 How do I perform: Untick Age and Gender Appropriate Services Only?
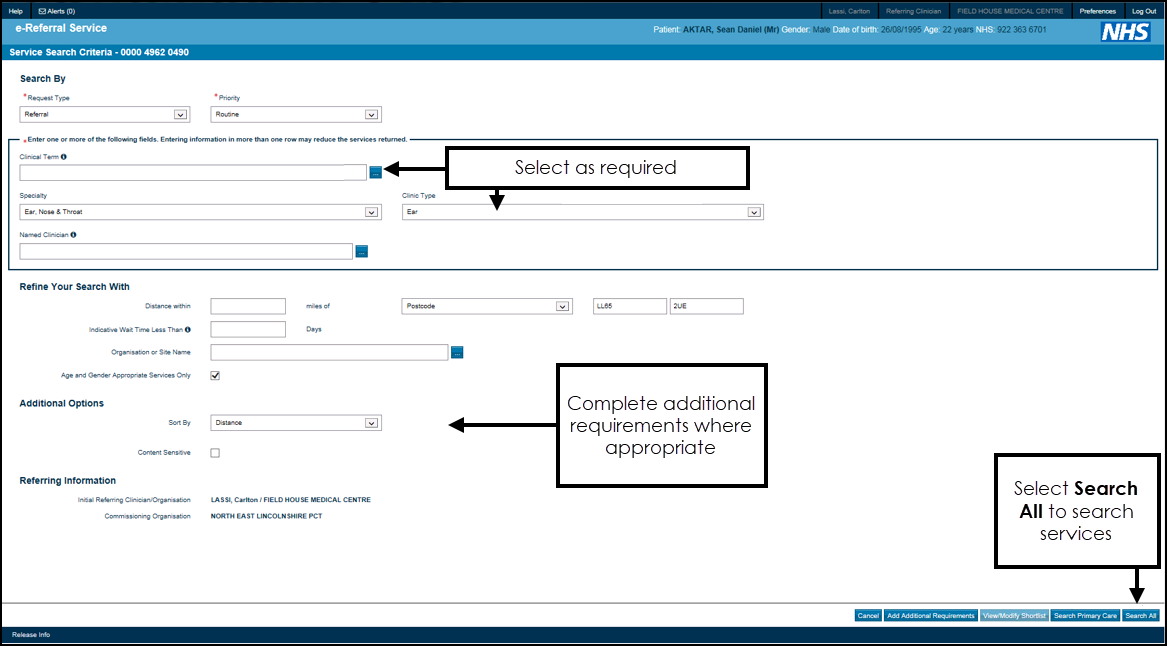(x=215, y=376)
